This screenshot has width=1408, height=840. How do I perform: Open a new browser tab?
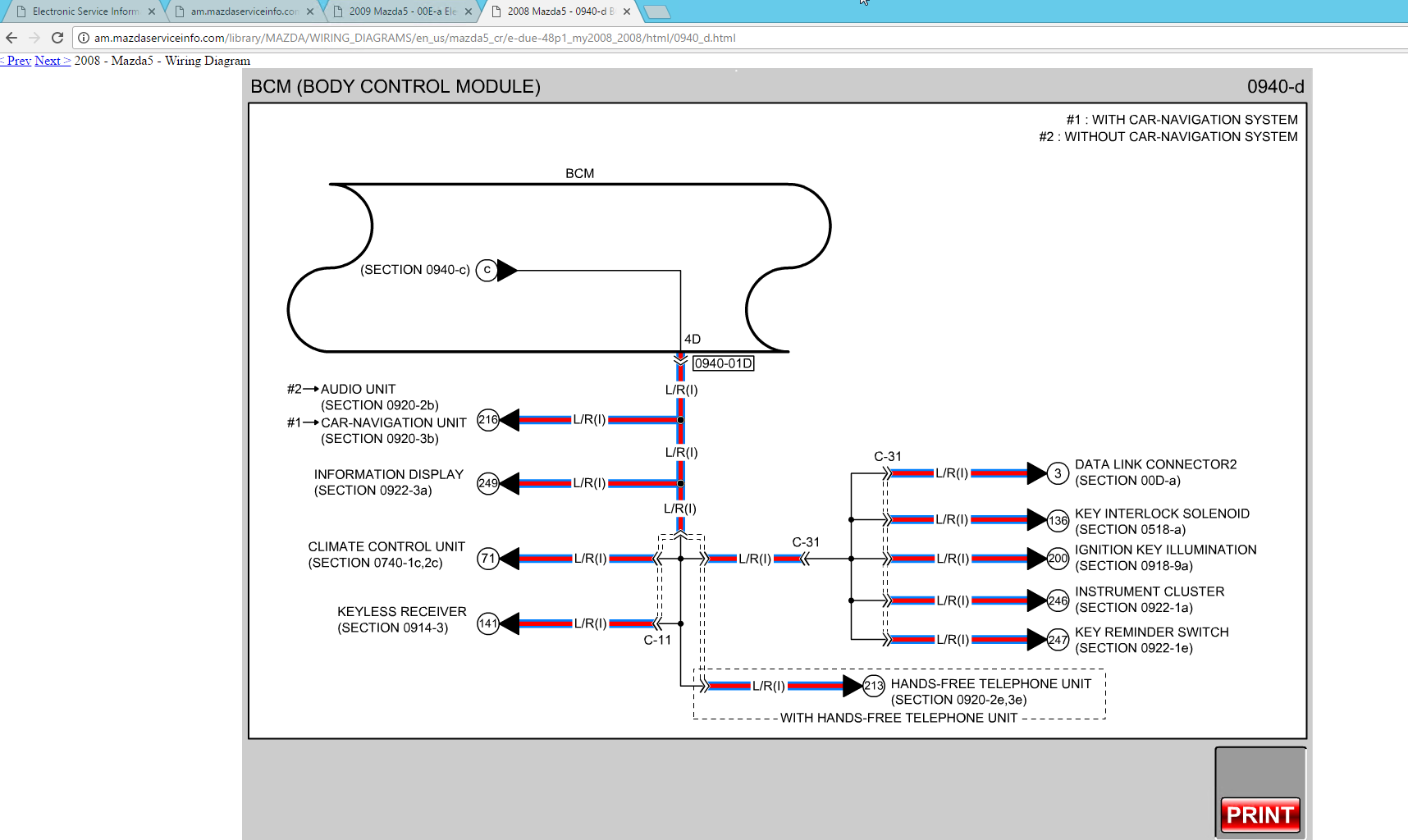click(656, 11)
